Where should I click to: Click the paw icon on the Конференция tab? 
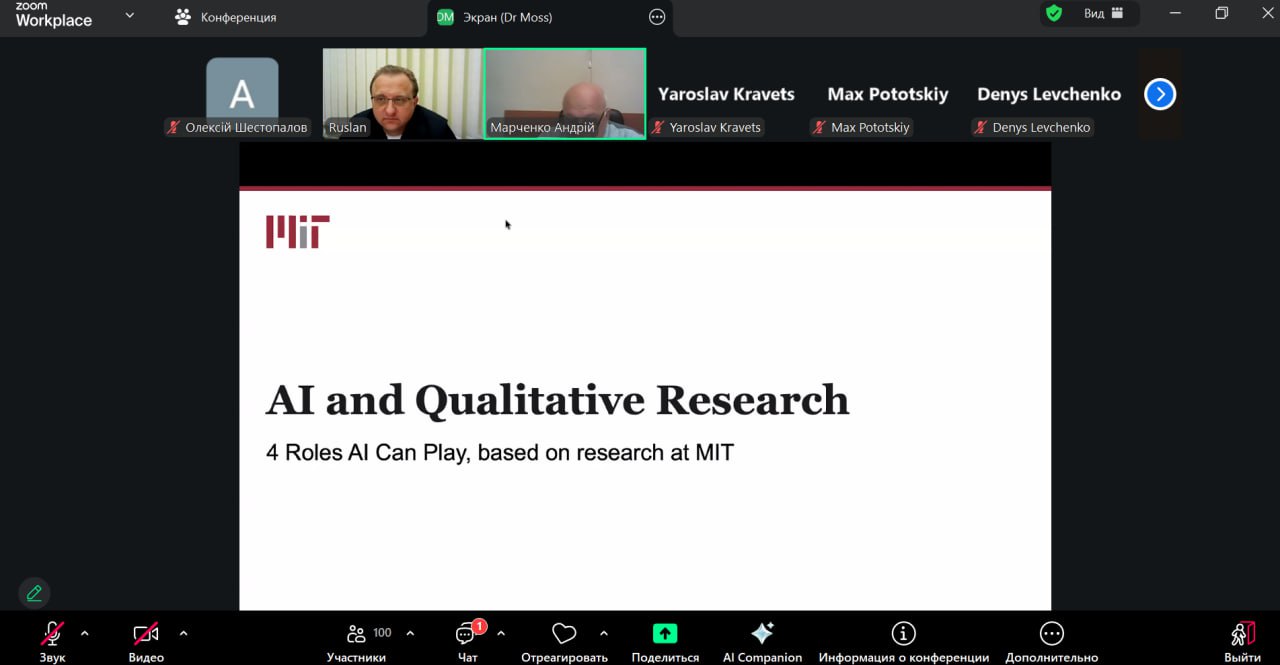[182, 17]
